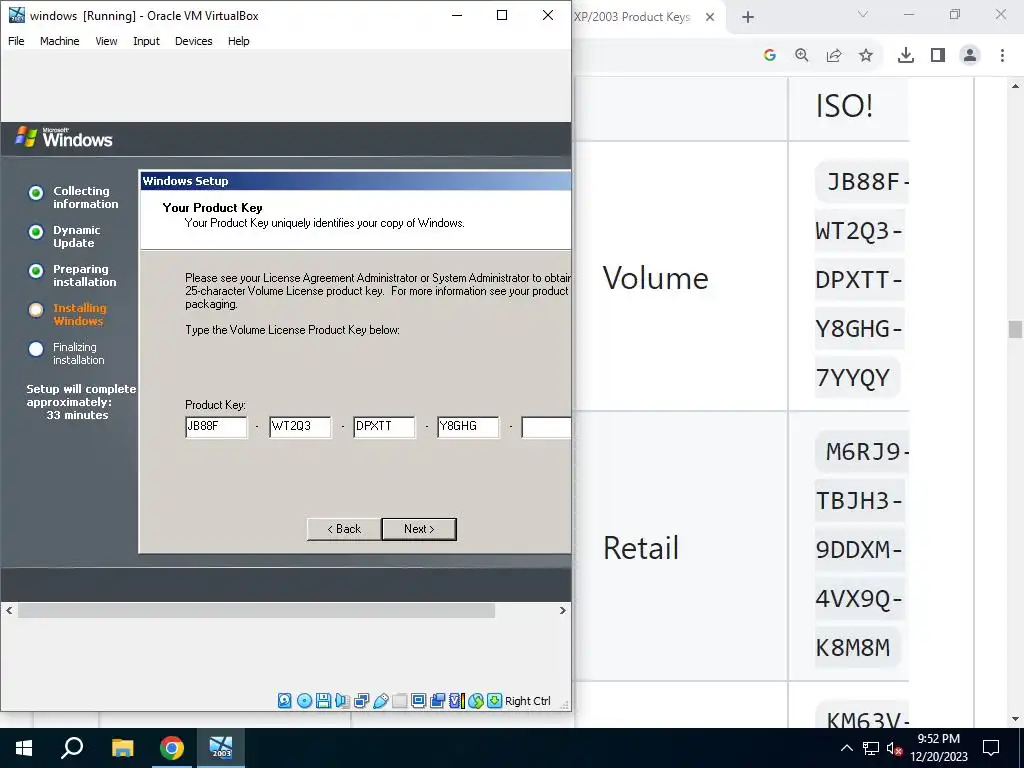Bookmark this page with the star icon
Viewport: 1024px width, 768px height.
(866, 56)
